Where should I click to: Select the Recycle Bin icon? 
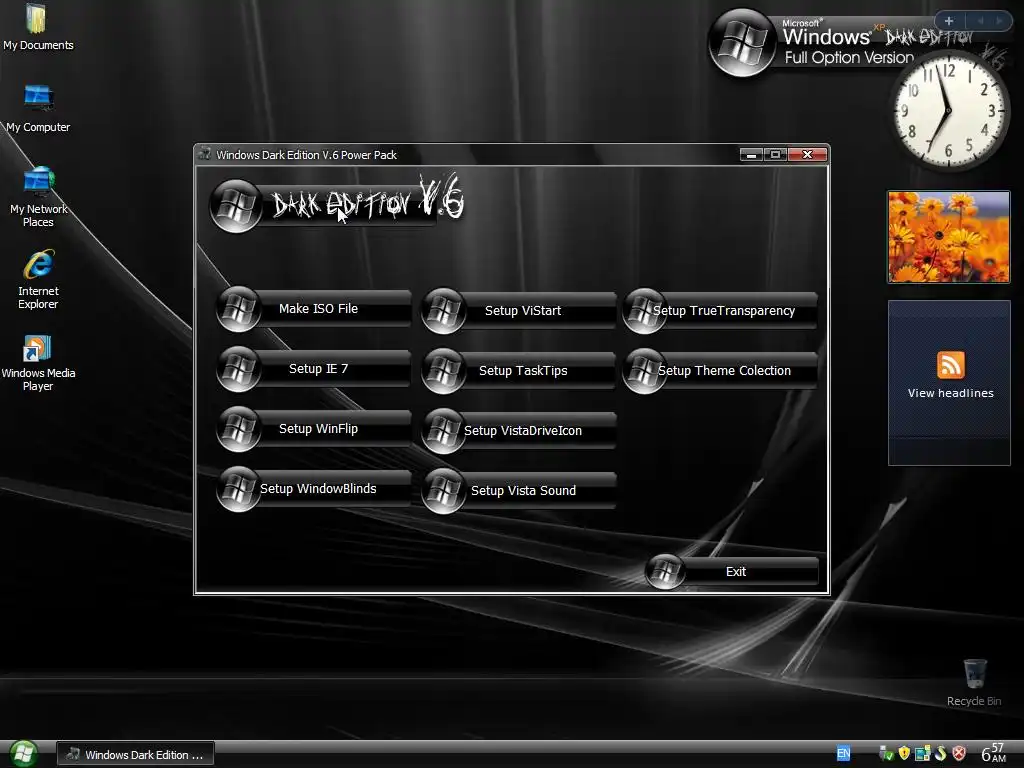click(974, 683)
